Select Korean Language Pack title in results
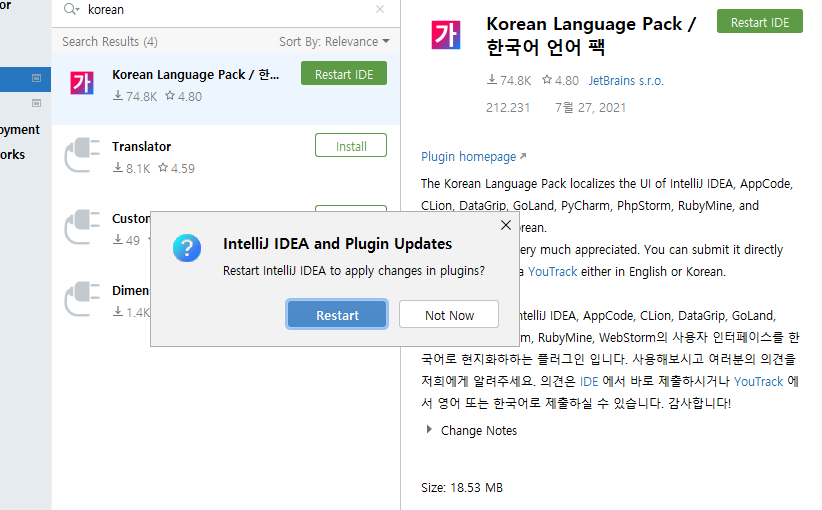This screenshot has width=822, height=510. point(196,74)
